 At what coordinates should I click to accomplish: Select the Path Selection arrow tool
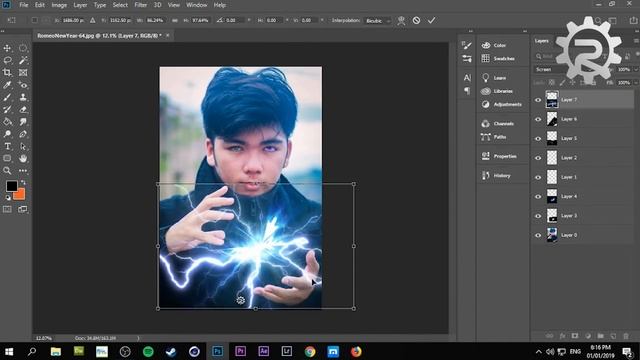[23, 146]
